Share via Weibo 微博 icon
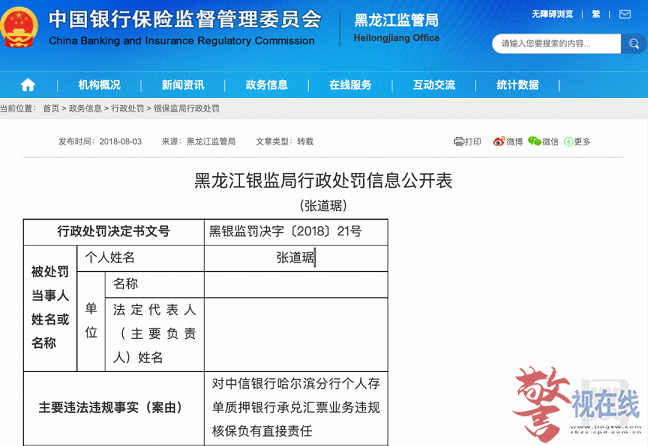648x446 pixels. [x=508, y=142]
